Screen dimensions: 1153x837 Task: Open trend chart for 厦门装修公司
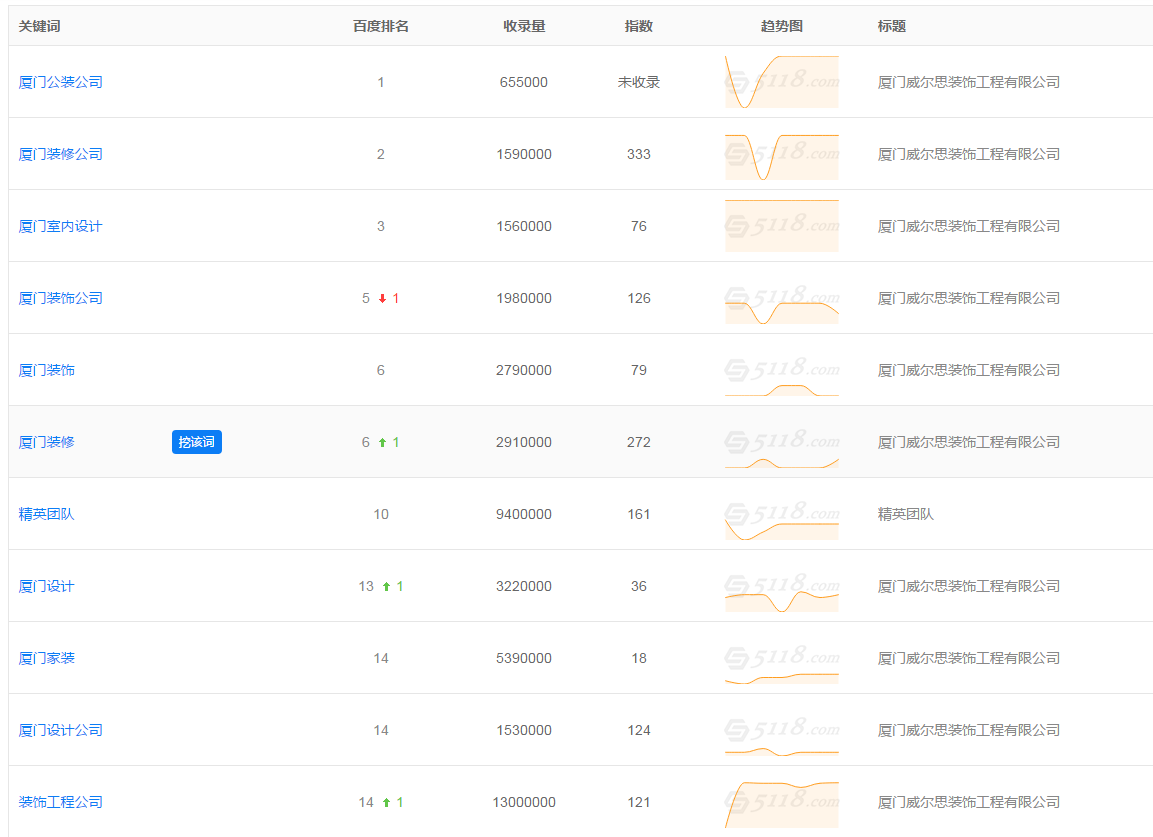tap(782, 156)
